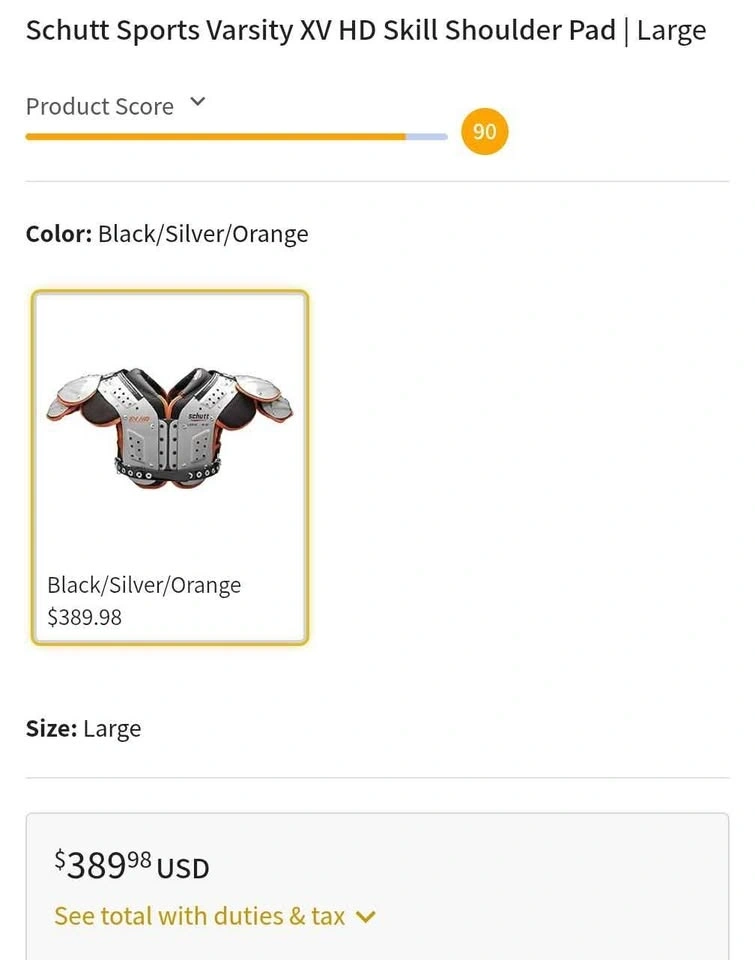The width and height of the screenshot is (755, 960).
Task: Click the 'Color:' bold label
Action: click(x=59, y=234)
